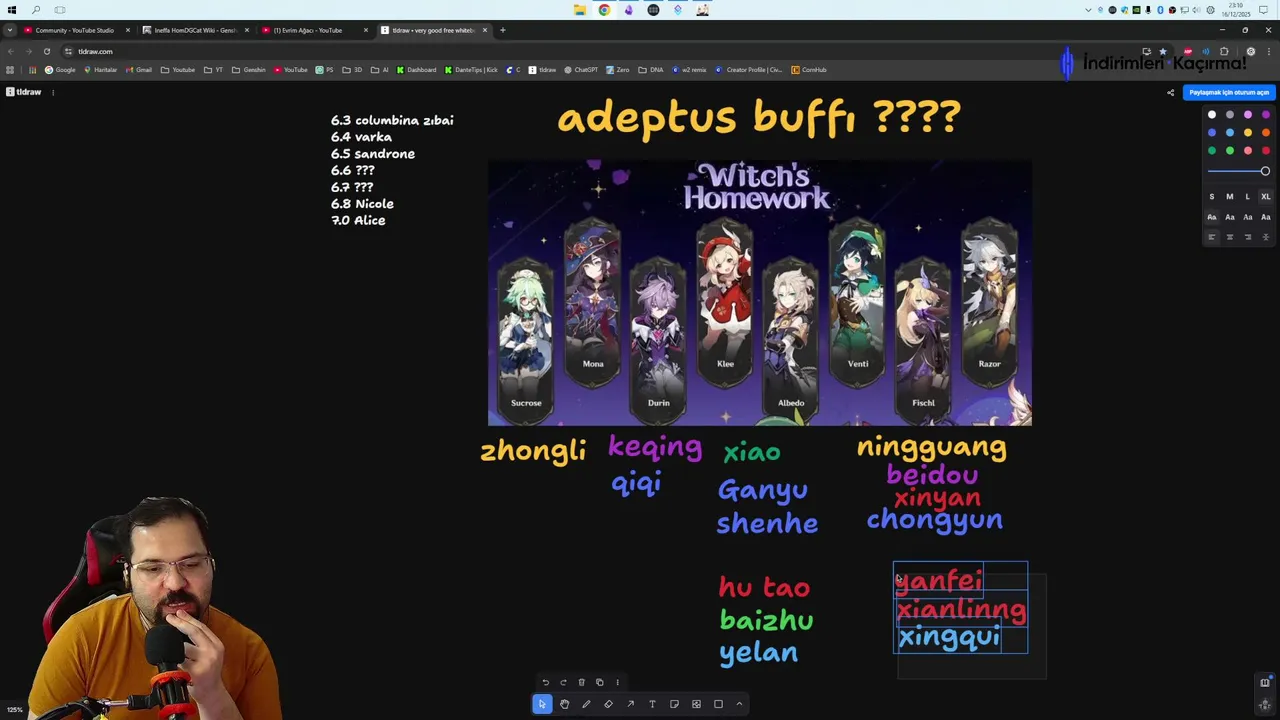
Task: Open Genshin bookmarks folder
Action: (249, 70)
